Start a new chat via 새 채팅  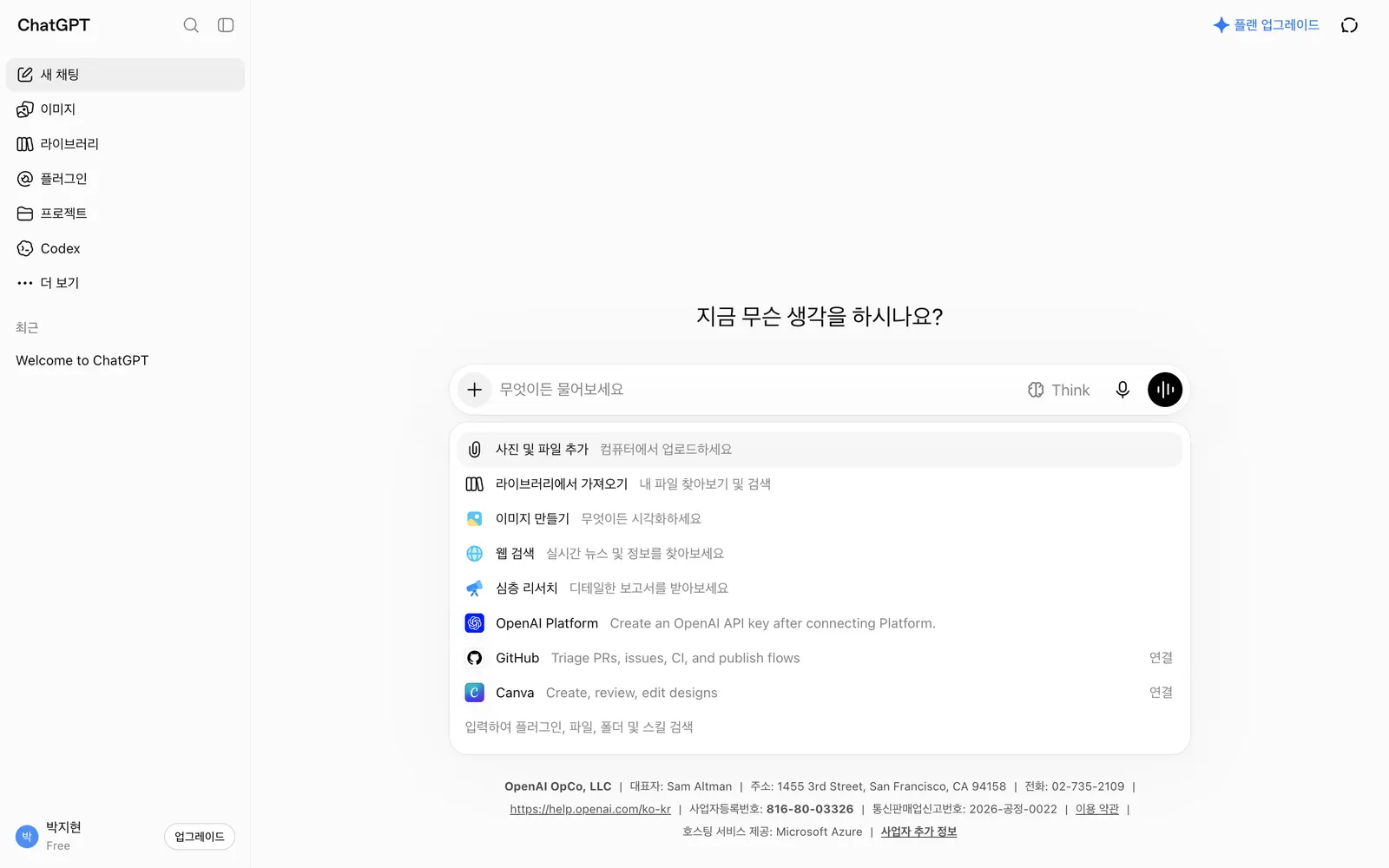tap(125, 75)
